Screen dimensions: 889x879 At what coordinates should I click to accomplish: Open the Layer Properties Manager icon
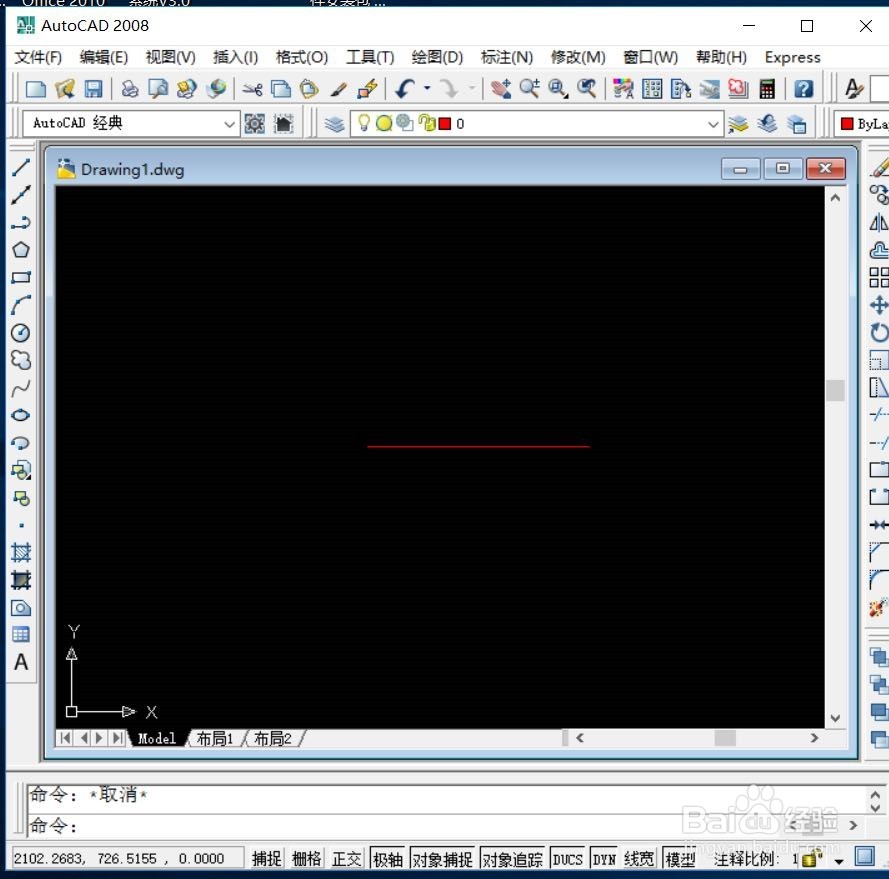[335, 124]
